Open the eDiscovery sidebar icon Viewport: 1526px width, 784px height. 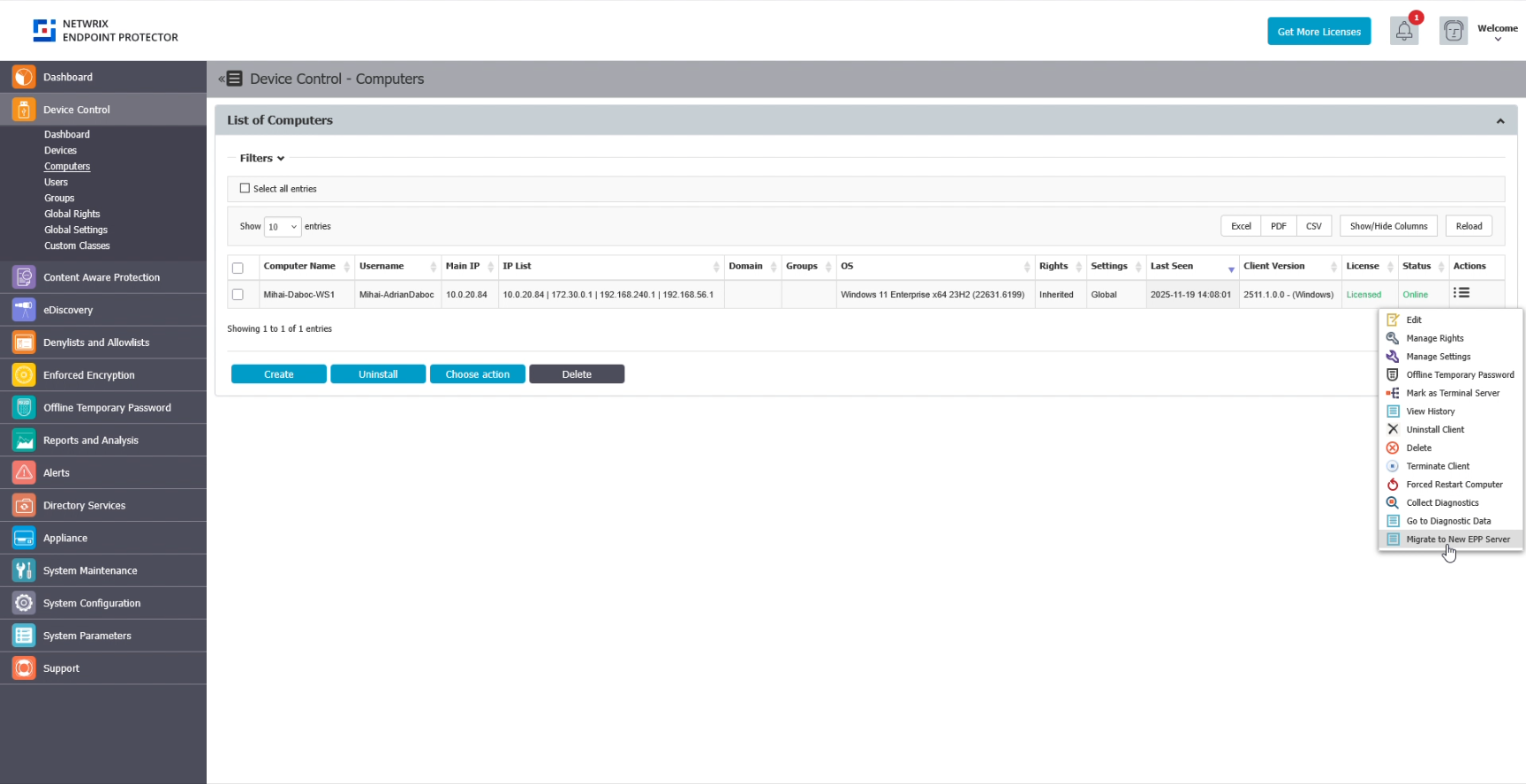tap(24, 310)
